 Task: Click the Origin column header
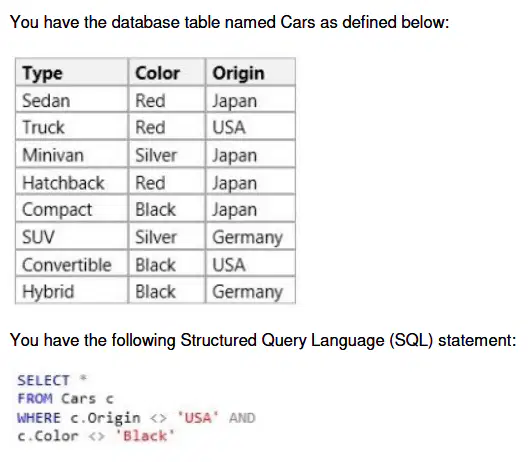coord(251,72)
